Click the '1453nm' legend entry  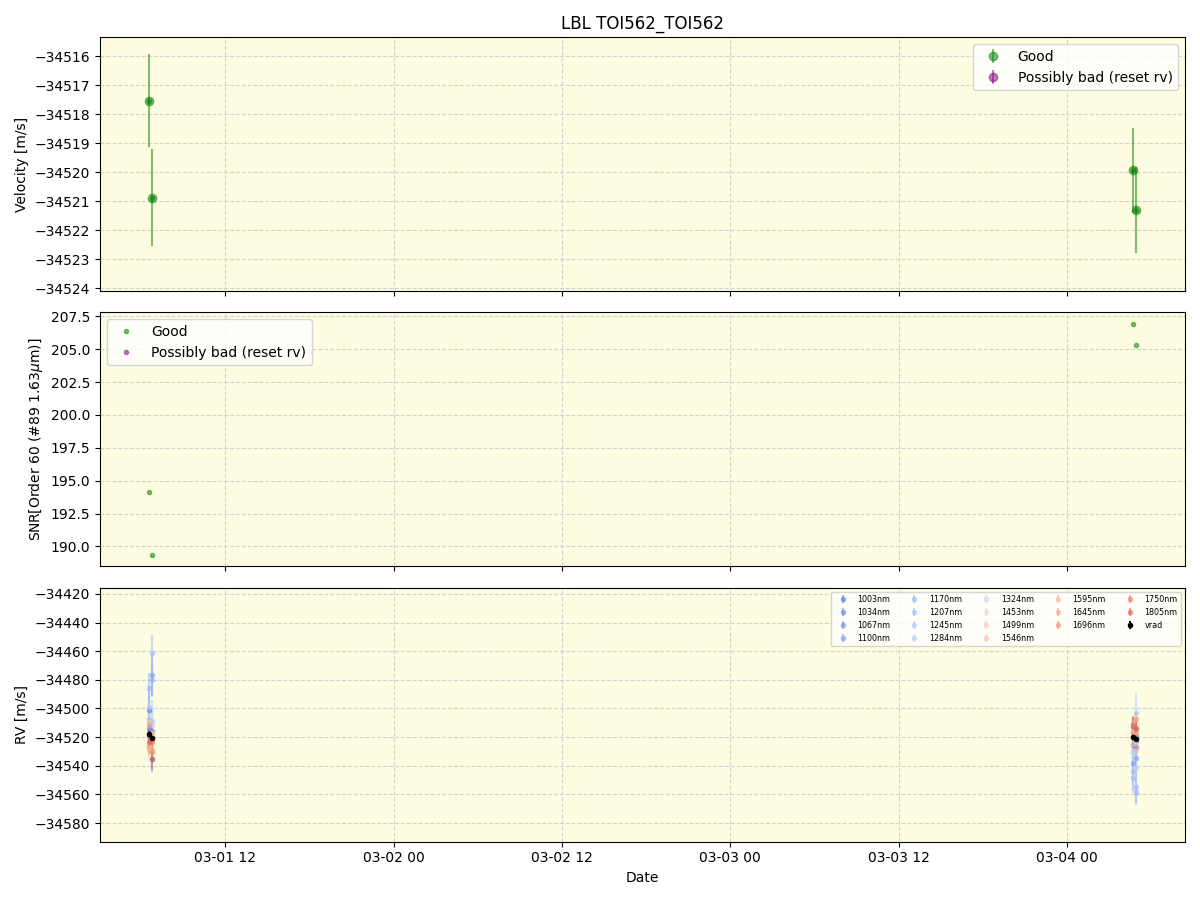1018,612
